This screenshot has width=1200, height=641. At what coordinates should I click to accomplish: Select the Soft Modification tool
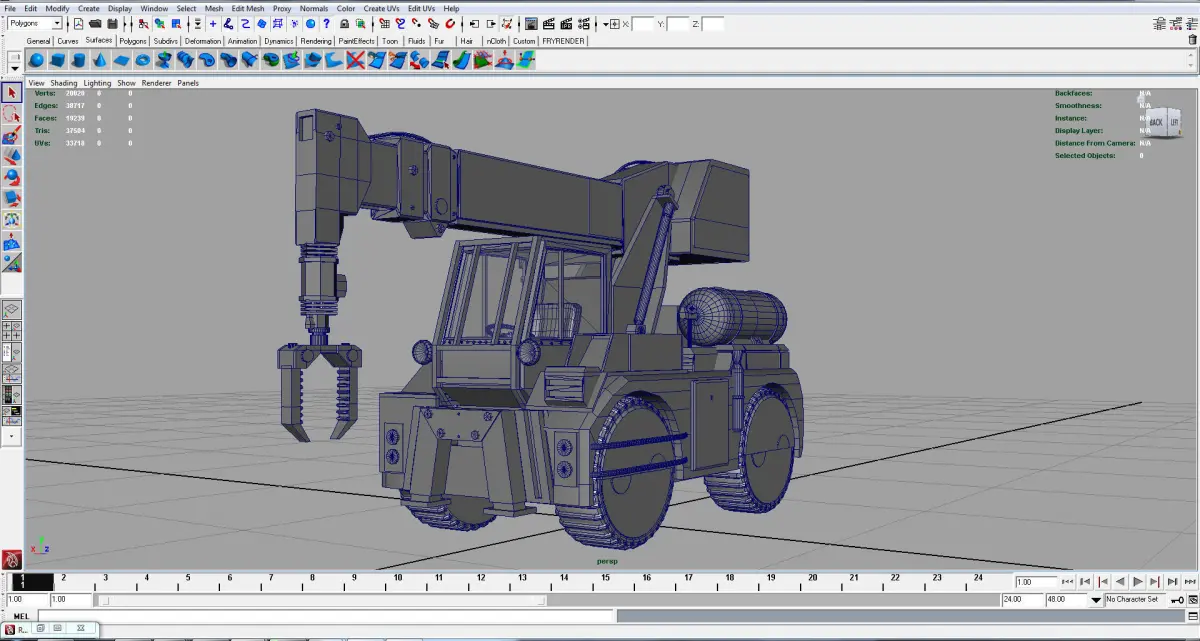pyautogui.click(x=12, y=241)
